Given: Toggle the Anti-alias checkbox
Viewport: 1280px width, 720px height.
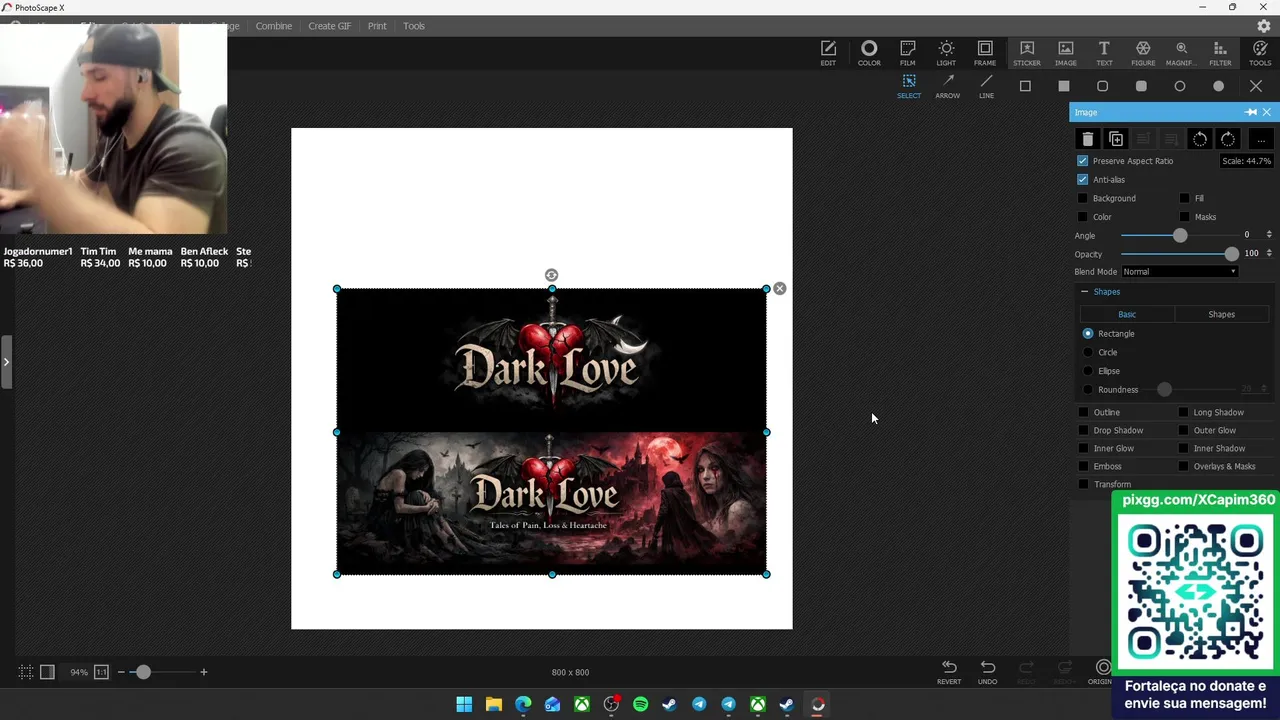Looking at the screenshot, I should [1082, 180].
